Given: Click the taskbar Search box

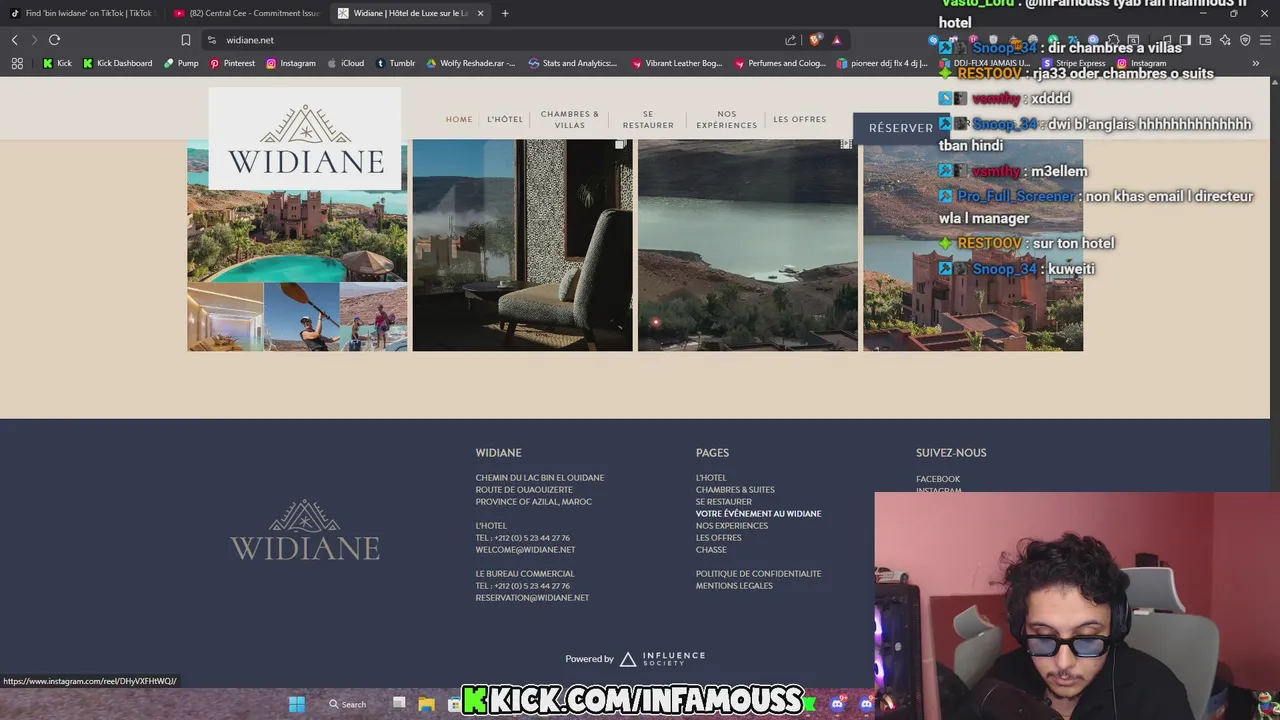Looking at the screenshot, I should click(347, 704).
